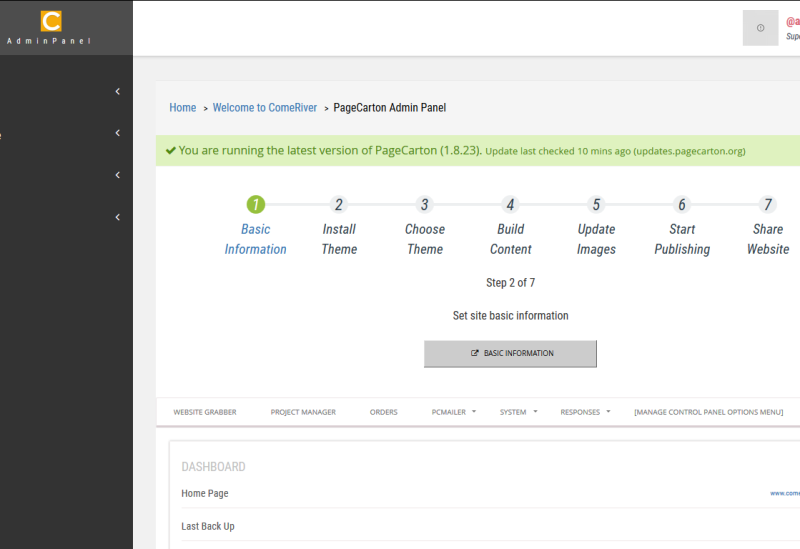800x549 pixels.
Task: Expand the second sidebar chevron from top
Action: point(118,133)
